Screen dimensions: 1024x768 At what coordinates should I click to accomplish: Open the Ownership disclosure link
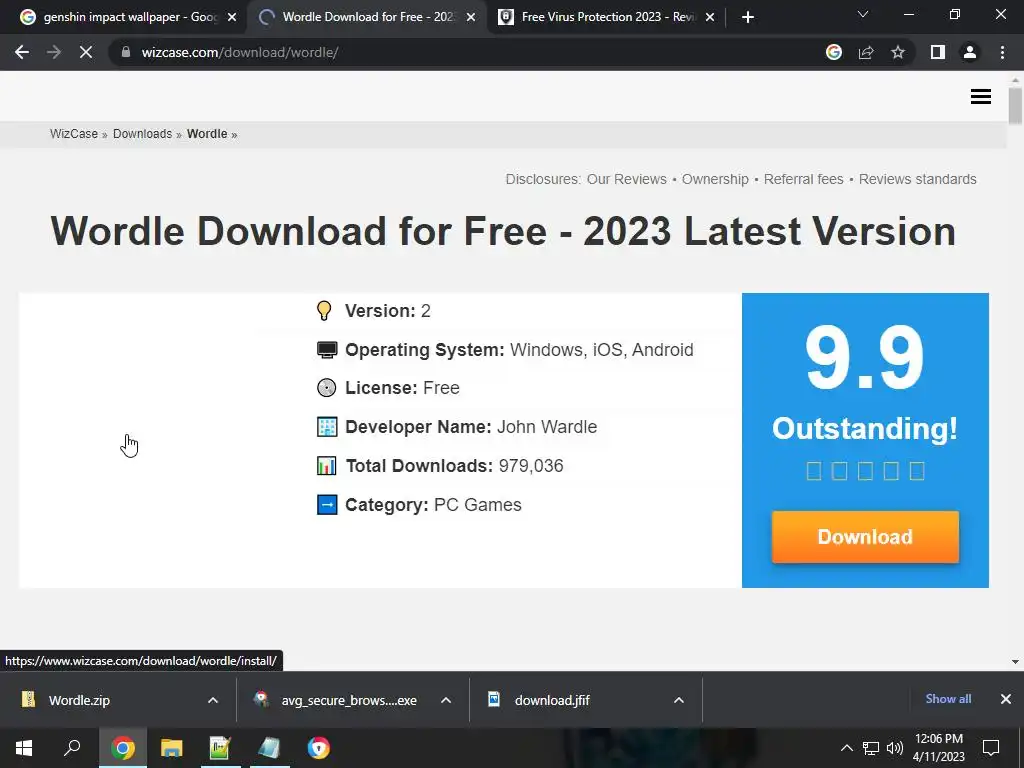pyautogui.click(x=715, y=179)
